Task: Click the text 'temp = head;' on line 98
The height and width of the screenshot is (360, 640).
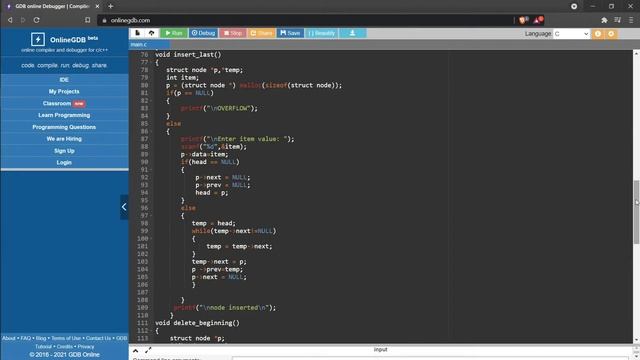Action: pyautogui.click(x=213, y=223)
